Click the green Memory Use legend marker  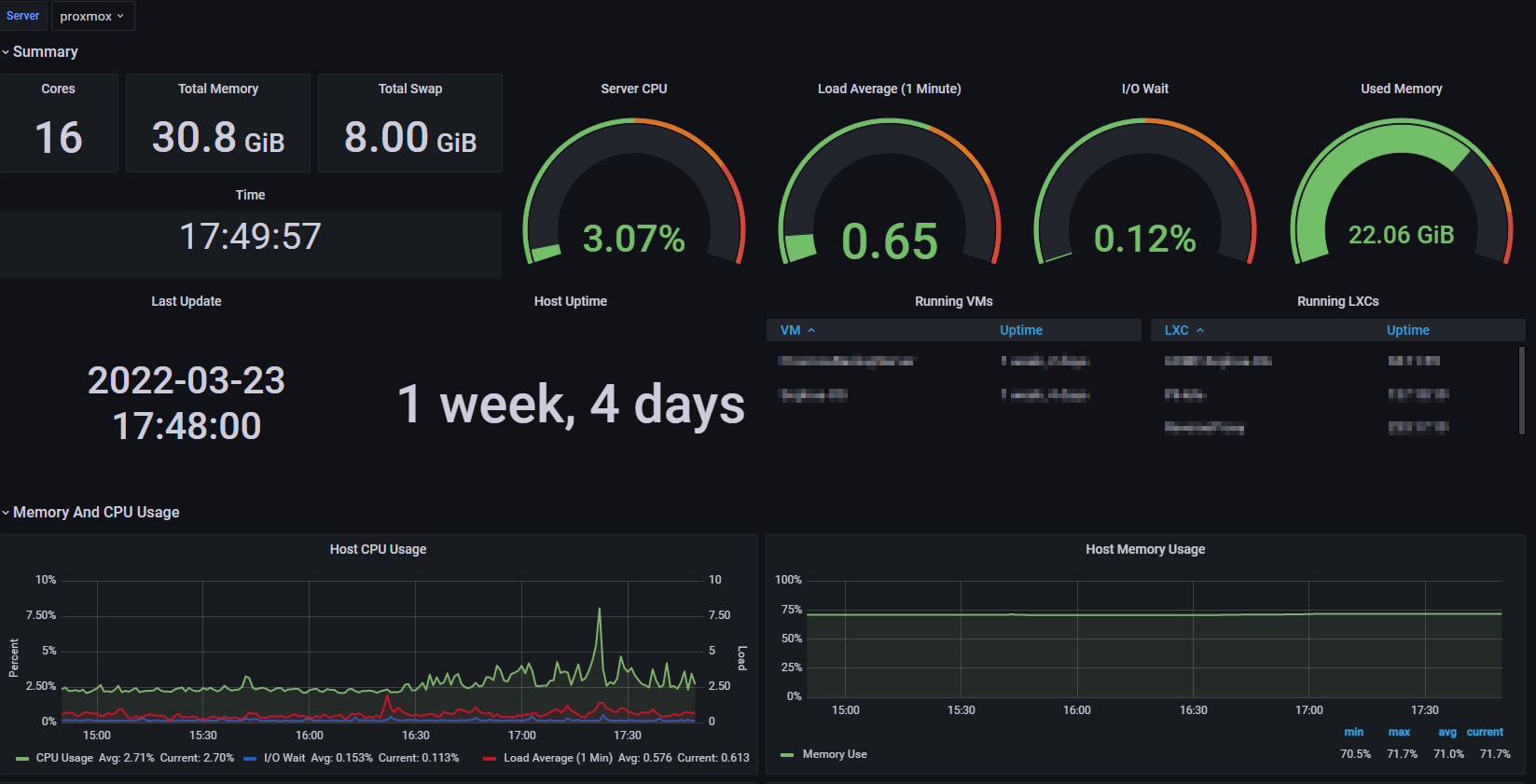(787, 755)
